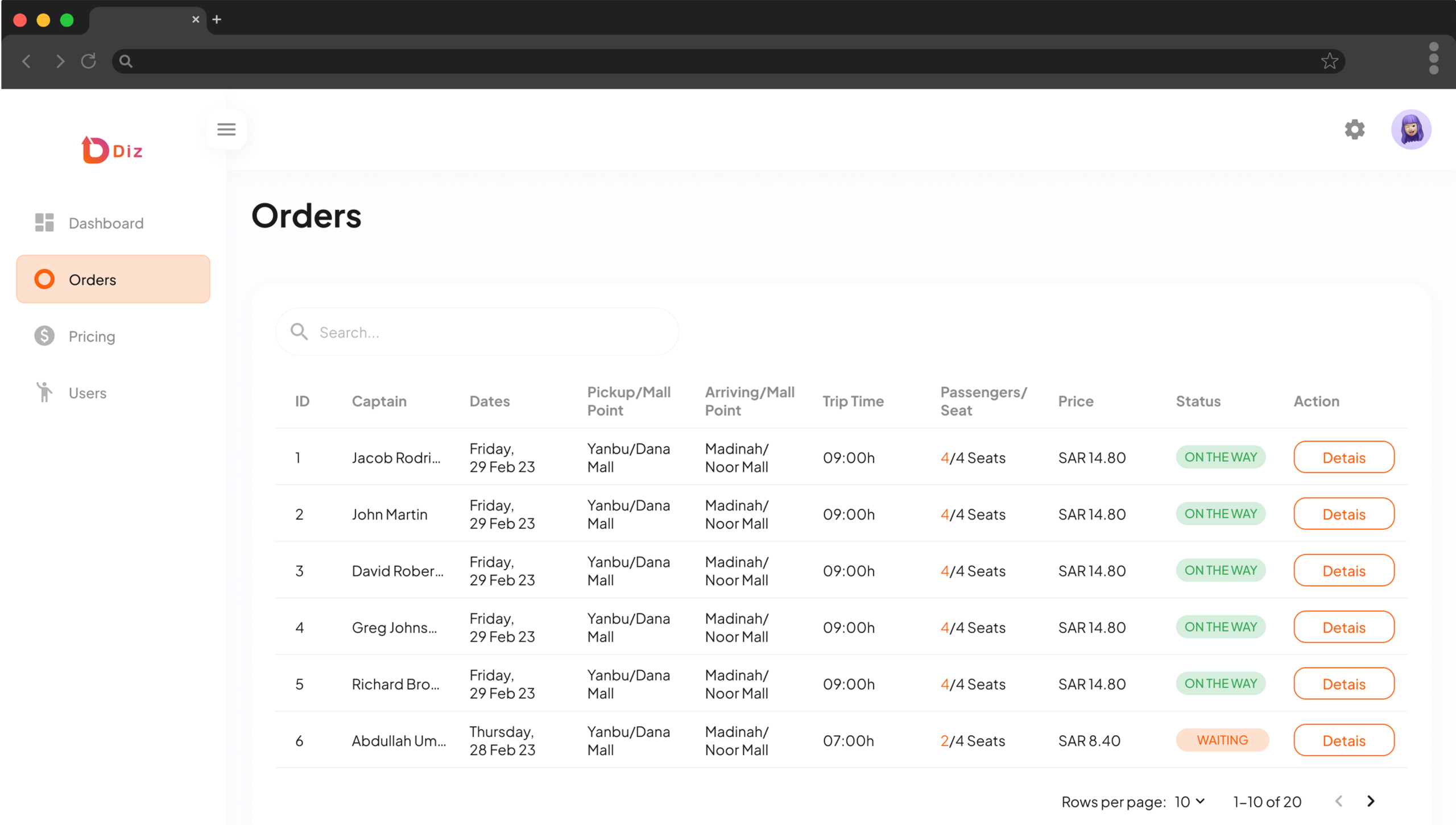Click the WAITING status badge for Abdullah's order
Image resolution: width=1456 pixels, height=825 pixels.
[1222, 740]
